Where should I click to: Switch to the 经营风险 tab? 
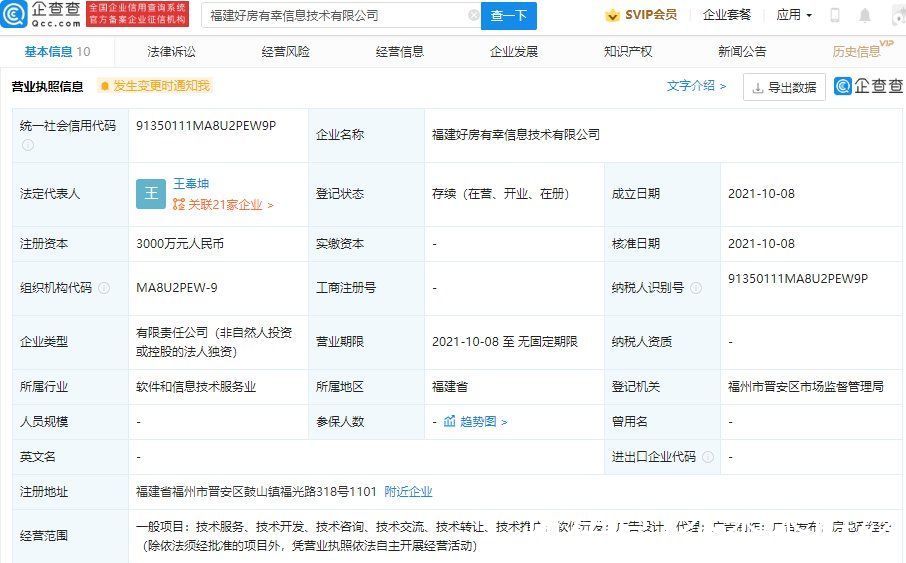(285, 51)
